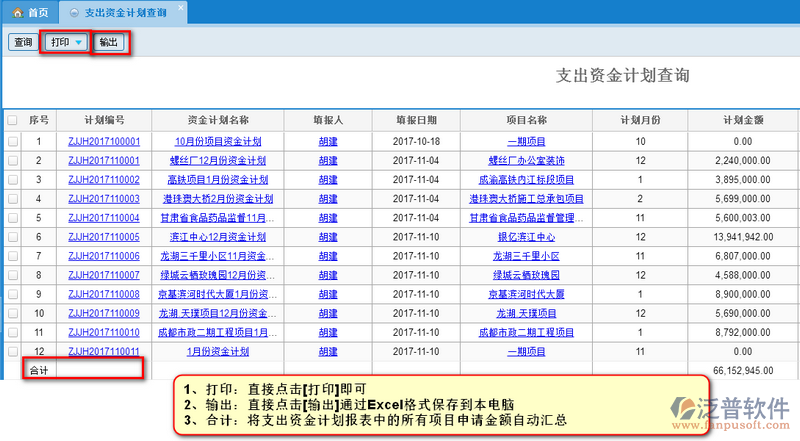Open the 银亿滨江中心 project link
Screen dimensions: 800x441
(x=525, y=237)
